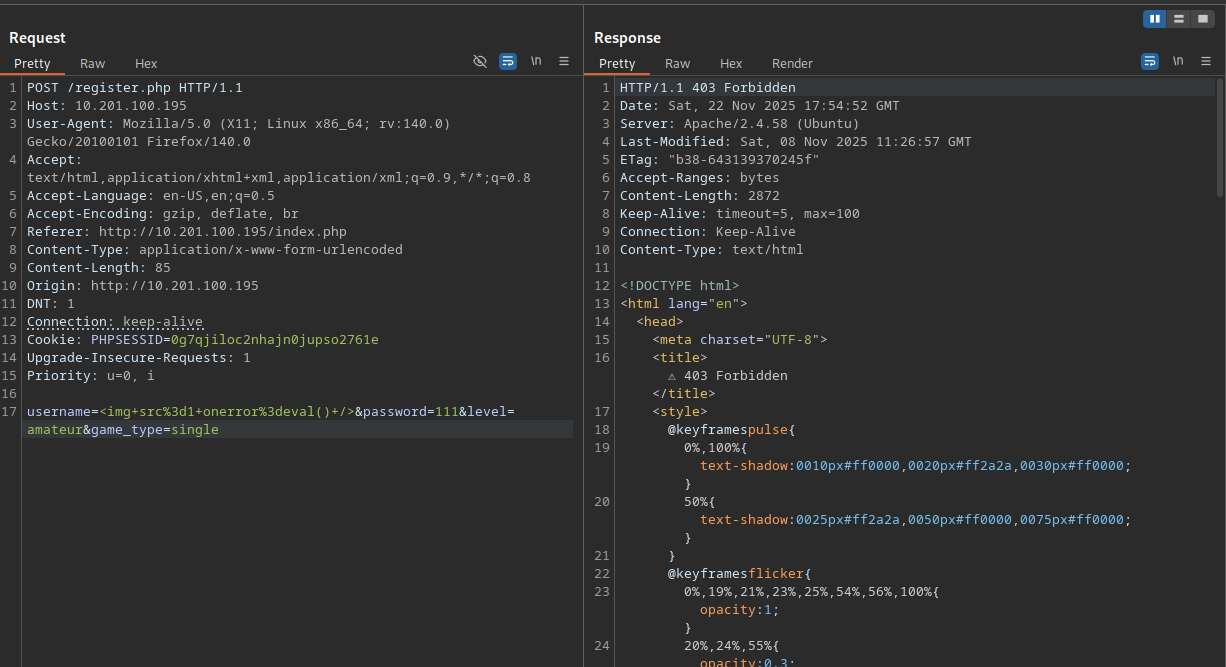This screenshot has height=667, width=1226.
Task: Select top-bottom stacked layout icon
Action: (1179, 18)
